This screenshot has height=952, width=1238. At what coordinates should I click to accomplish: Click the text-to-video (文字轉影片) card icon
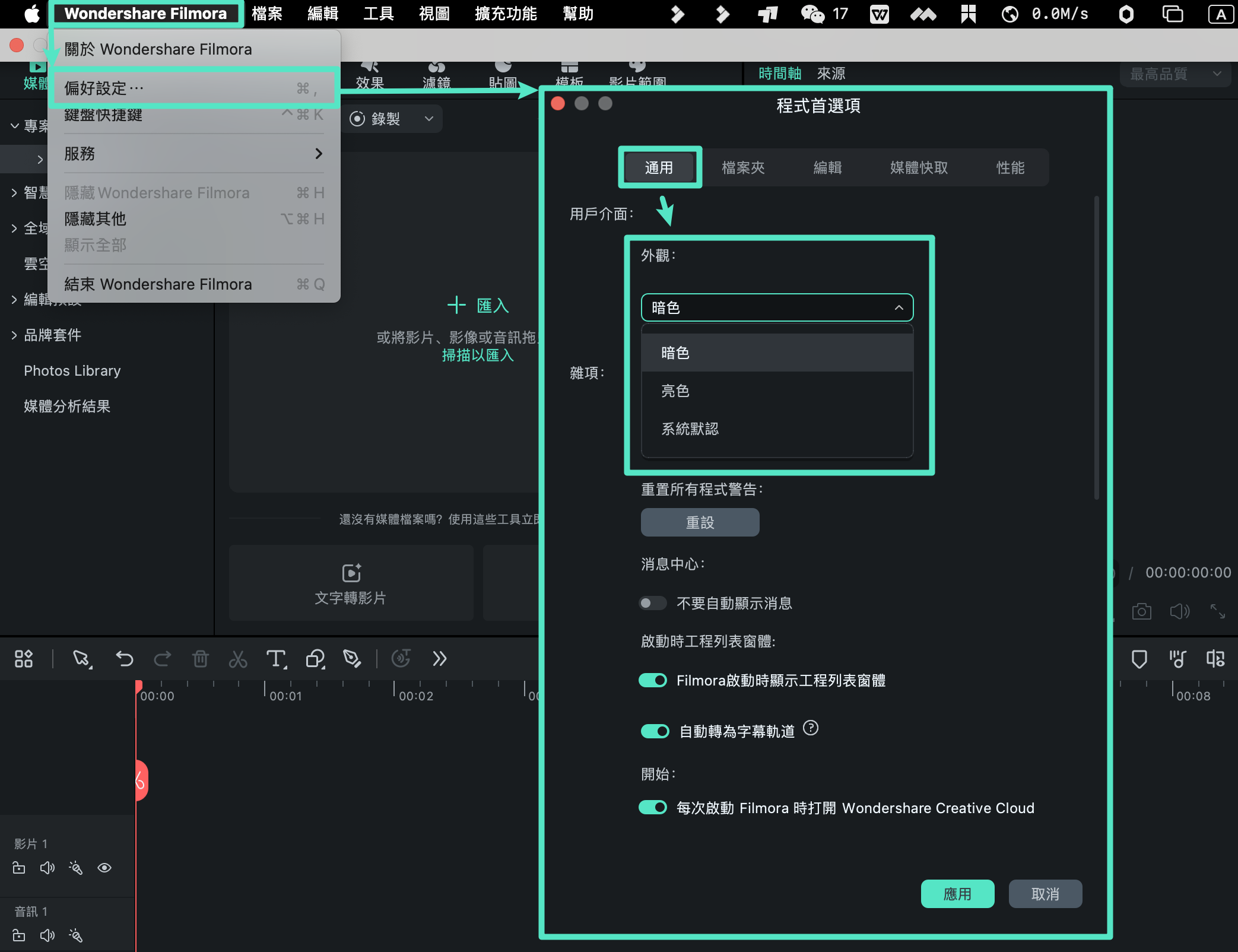[x=351, y=573]
